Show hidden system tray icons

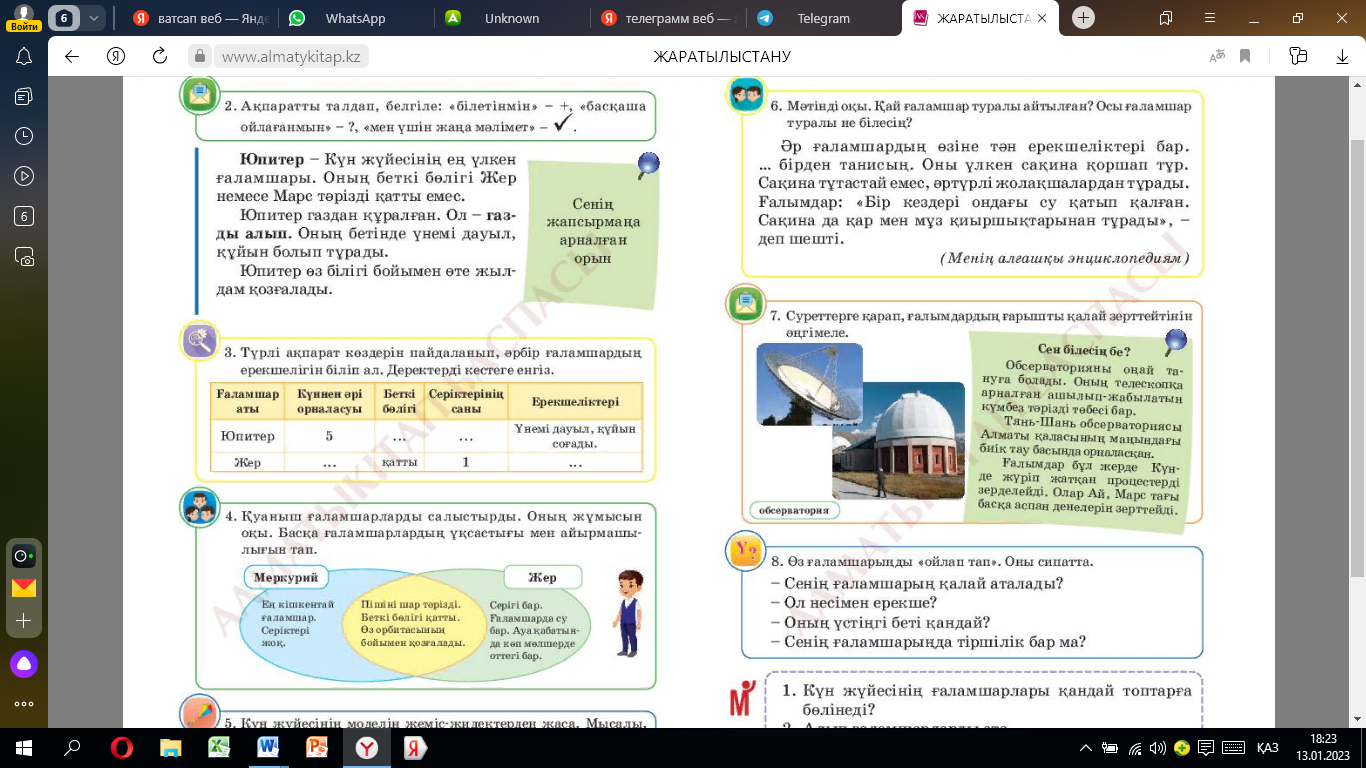pyautogui.click(x=1086, y=748)
